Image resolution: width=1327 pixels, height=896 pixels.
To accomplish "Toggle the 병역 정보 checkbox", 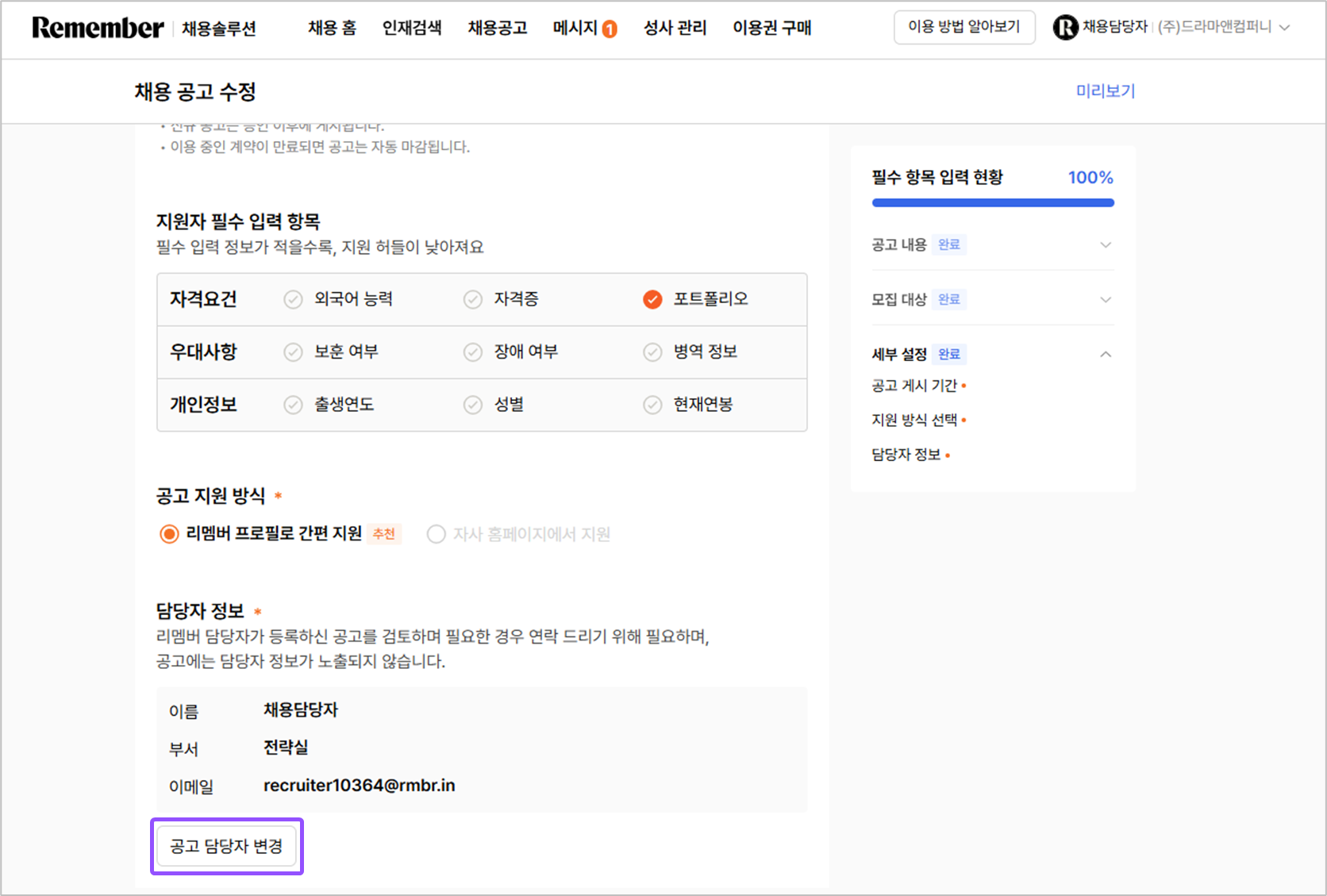I will [652, 352].
